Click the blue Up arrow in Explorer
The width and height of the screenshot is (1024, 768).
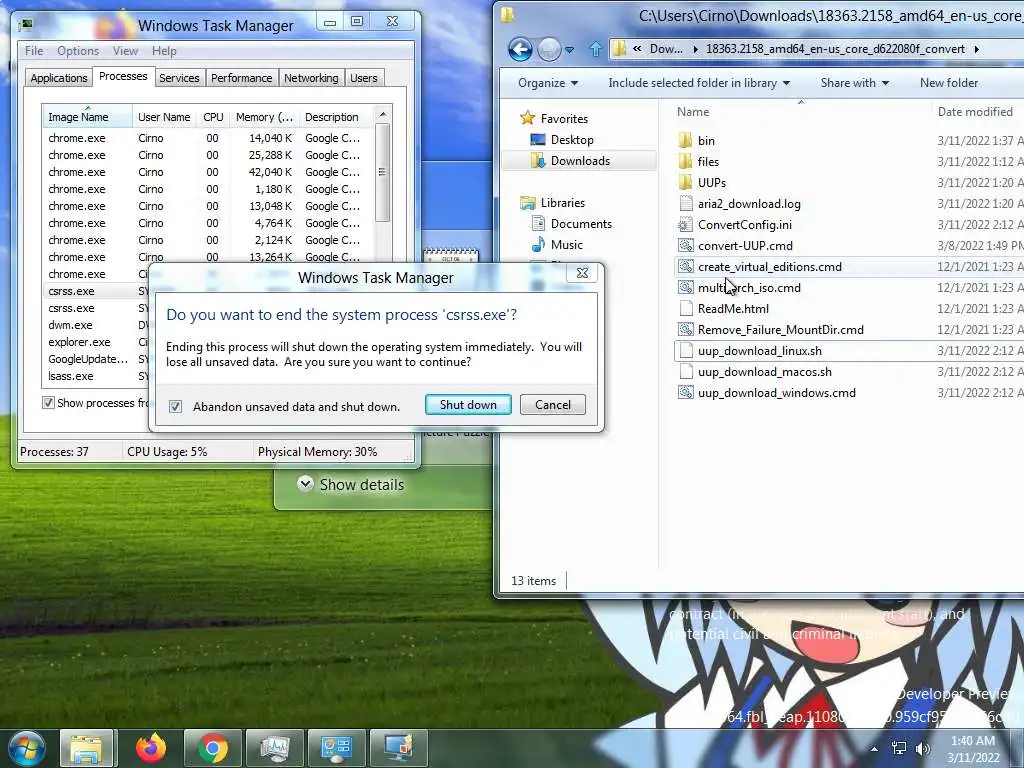pos(595,49)
